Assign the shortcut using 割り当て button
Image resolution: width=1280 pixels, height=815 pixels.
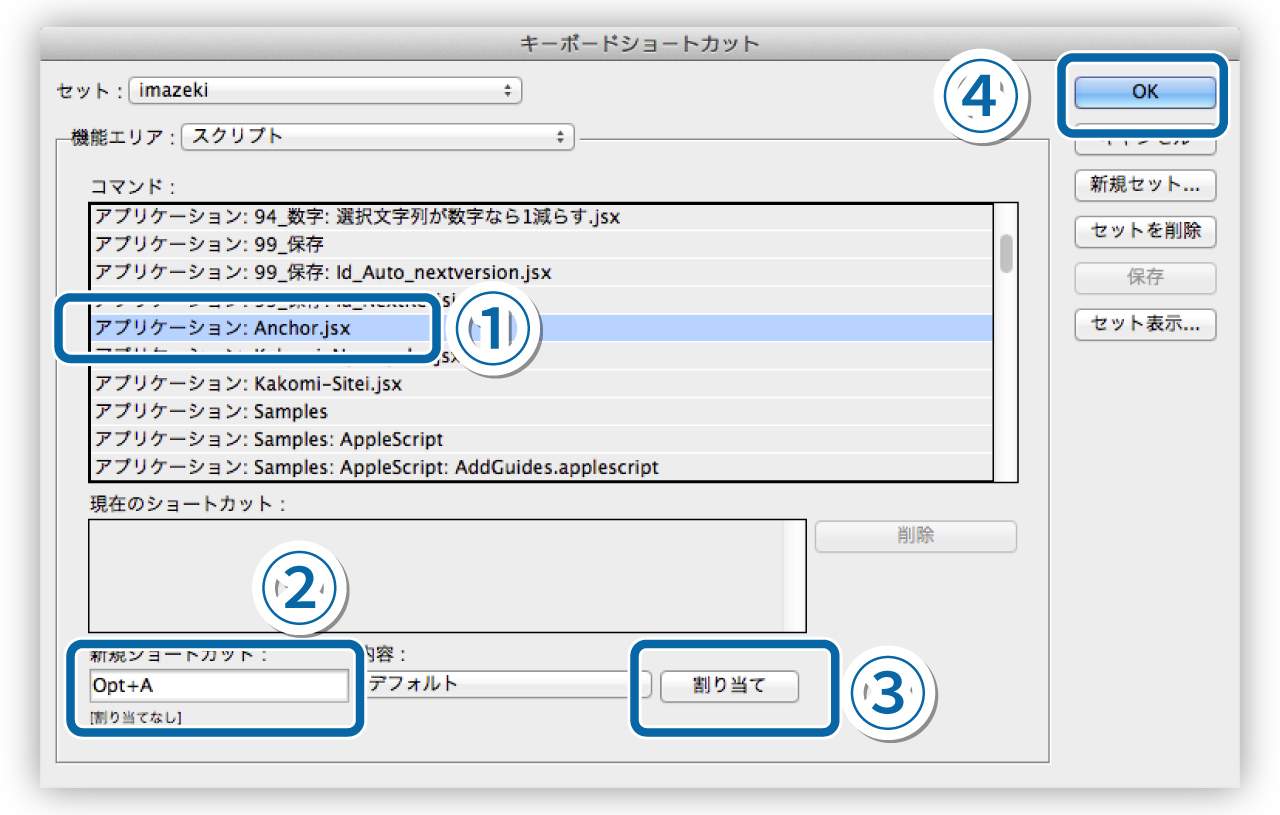point(729,687)
